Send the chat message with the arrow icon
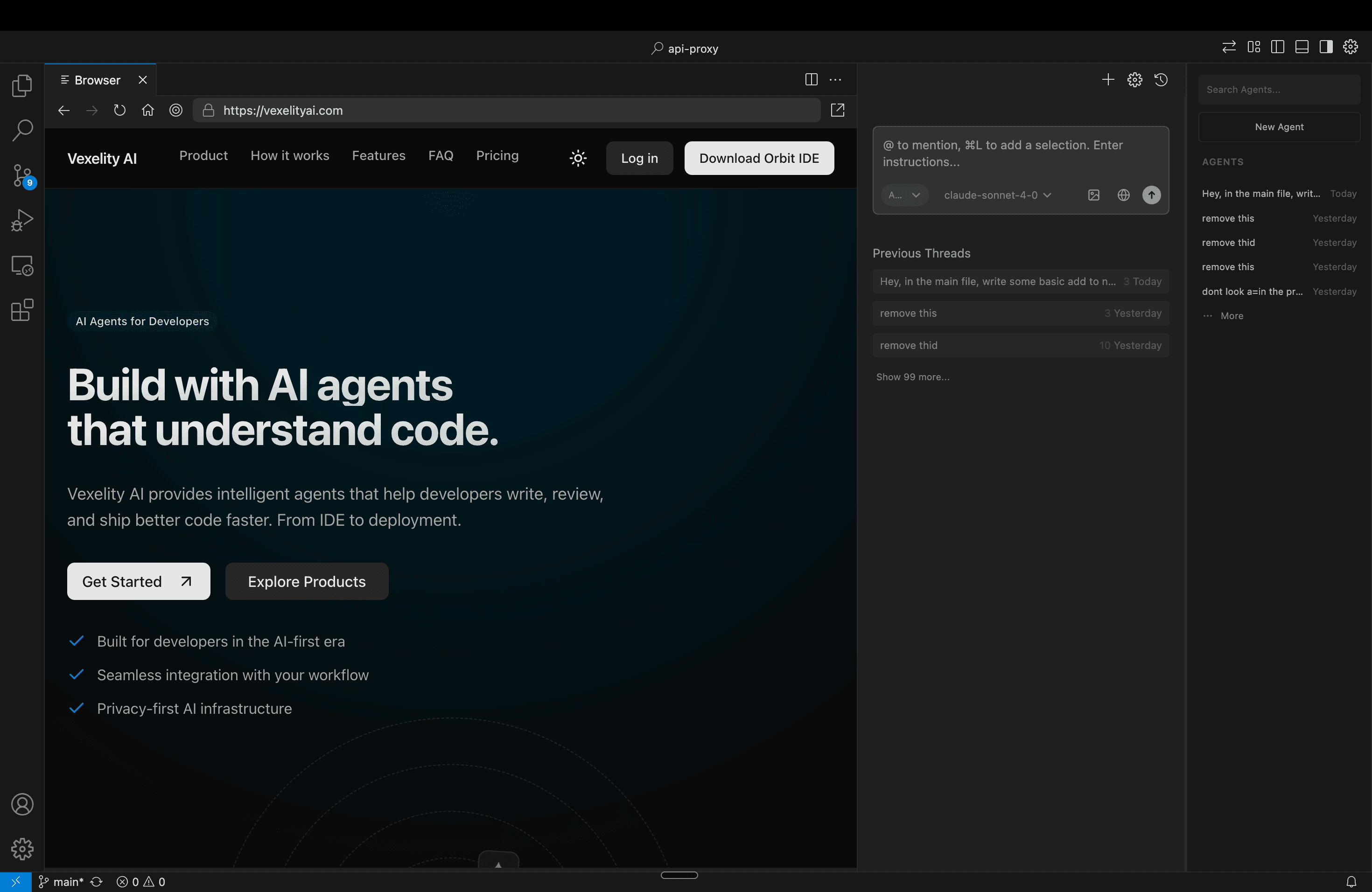The width and height of the screenshot is (1372, 892). (1151, 195)
